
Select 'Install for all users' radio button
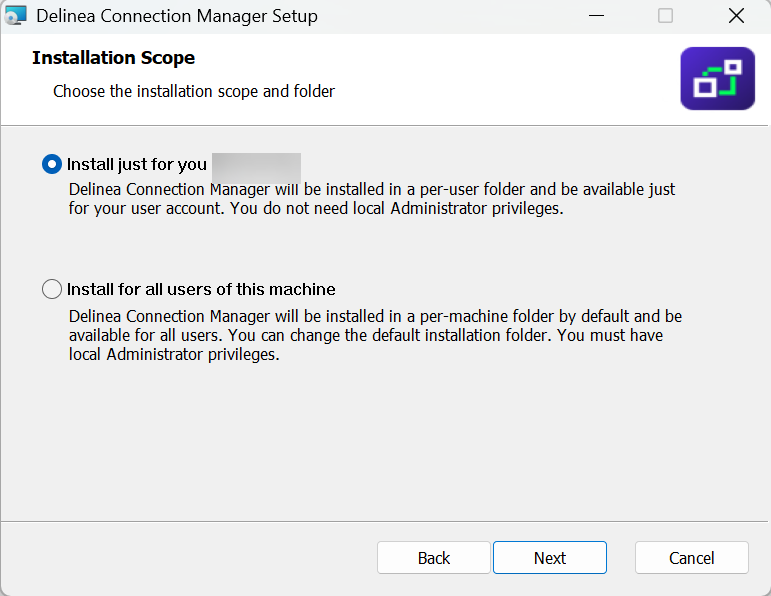pos(52,289)
